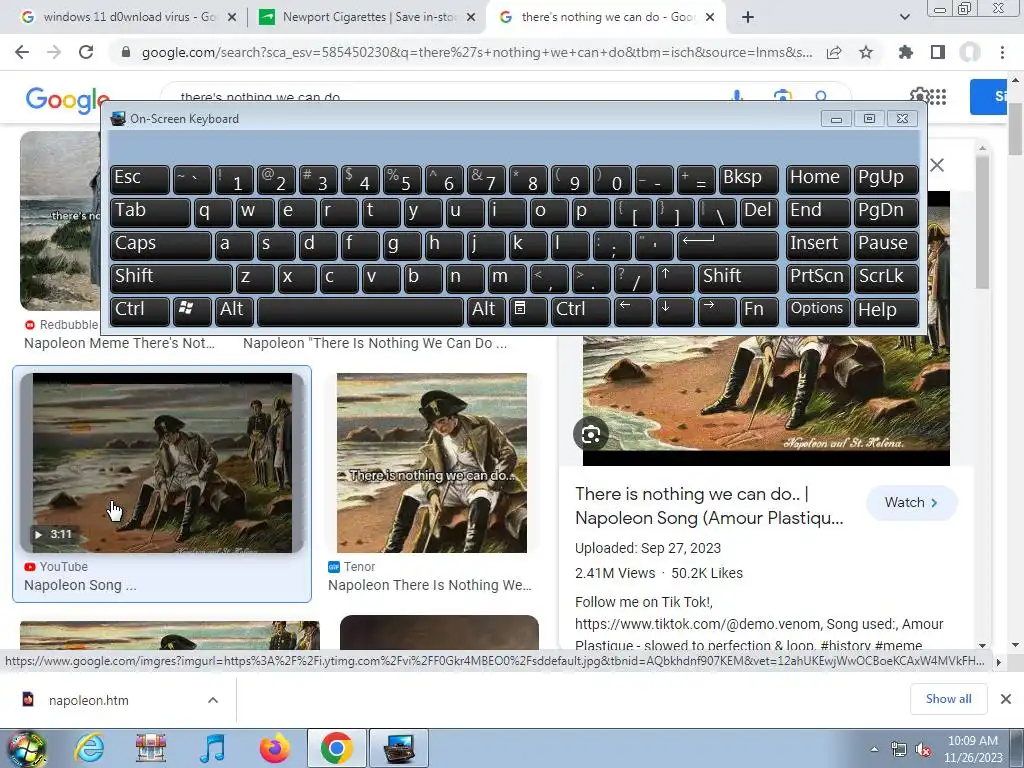Open Google quick settings gear

[918, 95]
